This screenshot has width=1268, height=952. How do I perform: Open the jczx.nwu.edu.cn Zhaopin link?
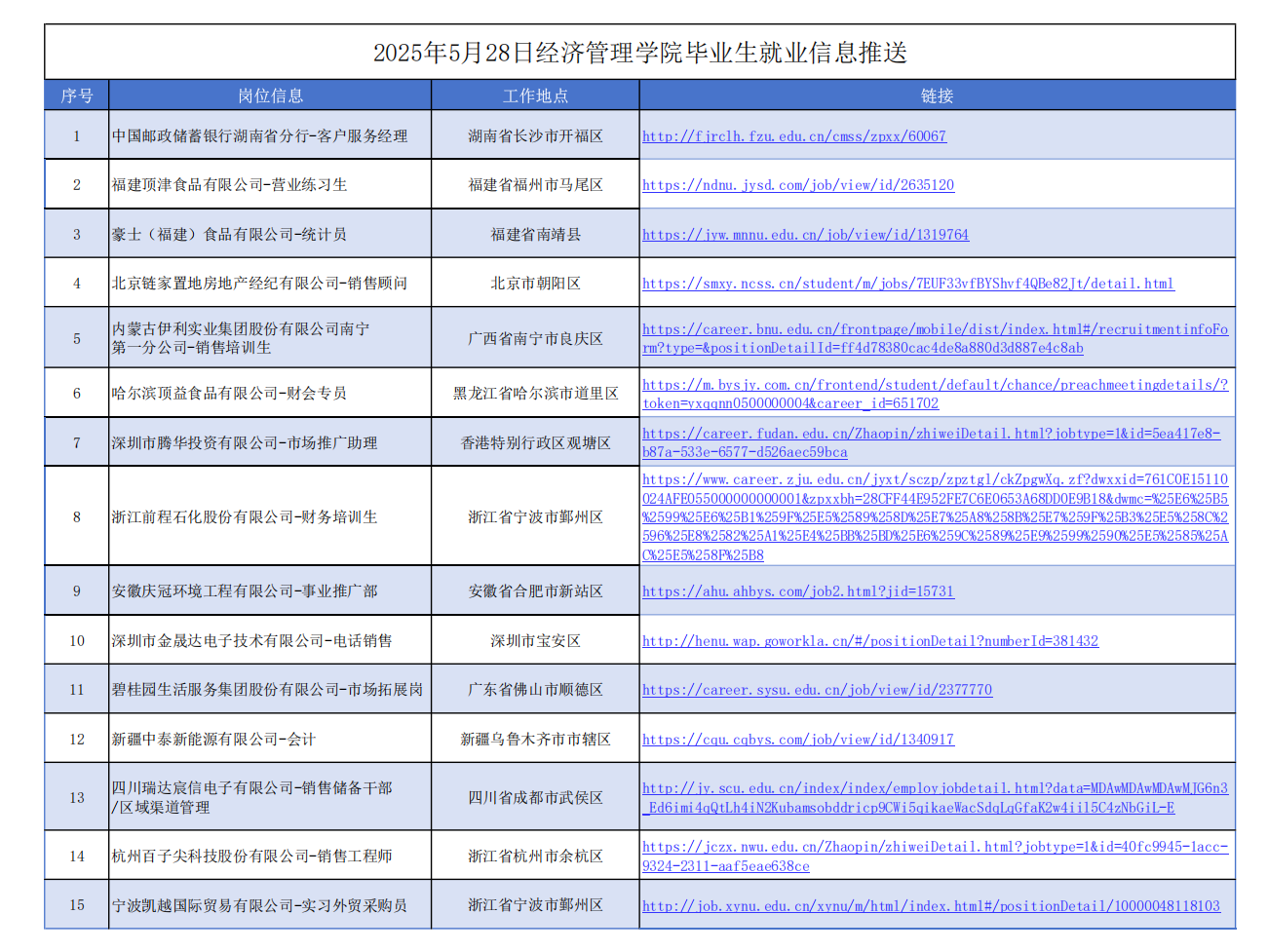coord(934,848)
